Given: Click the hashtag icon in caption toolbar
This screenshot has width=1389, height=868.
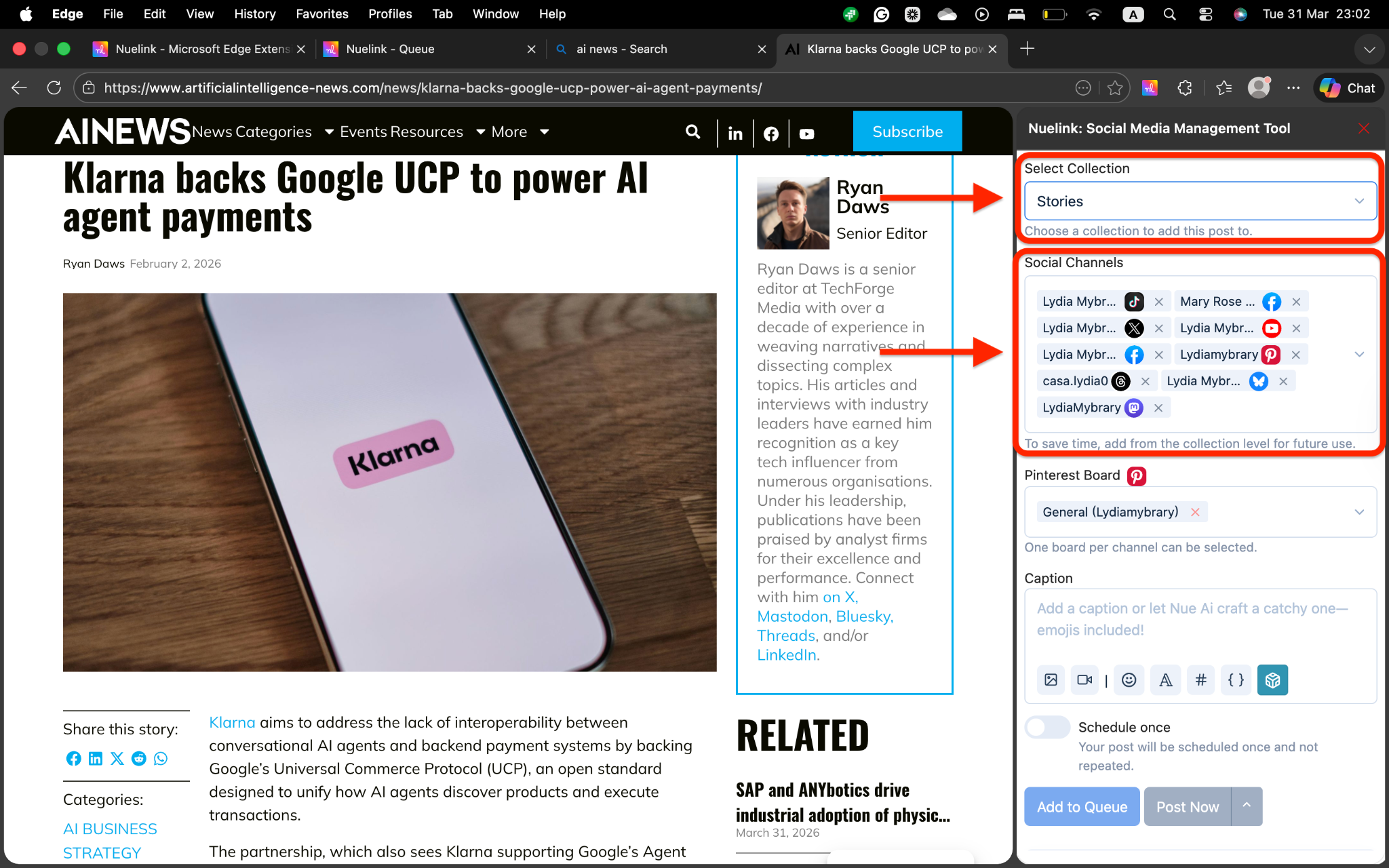Looking at the screenshot, I should [1200, 679].
